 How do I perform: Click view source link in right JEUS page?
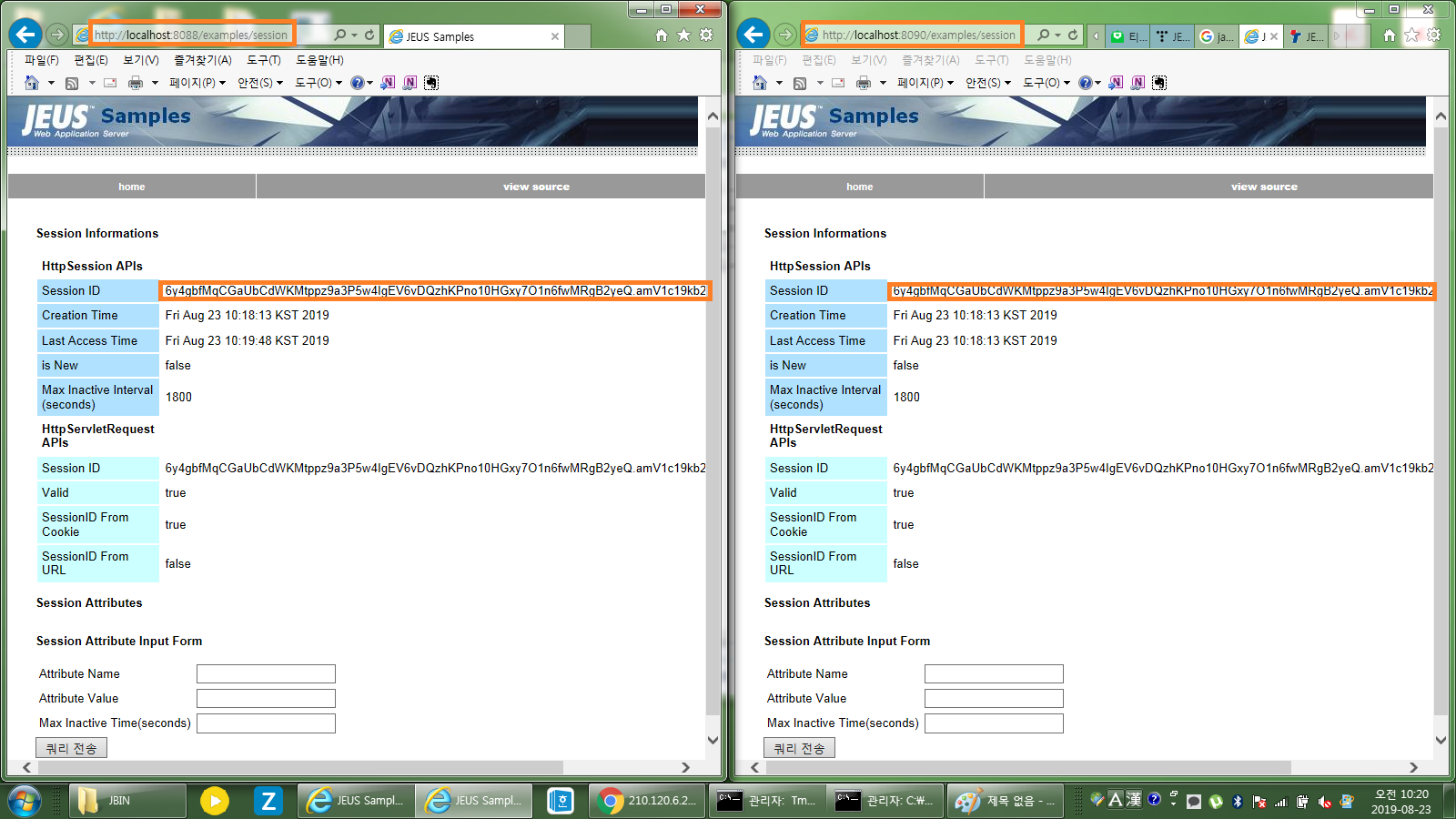click(x=1264, y=187)
